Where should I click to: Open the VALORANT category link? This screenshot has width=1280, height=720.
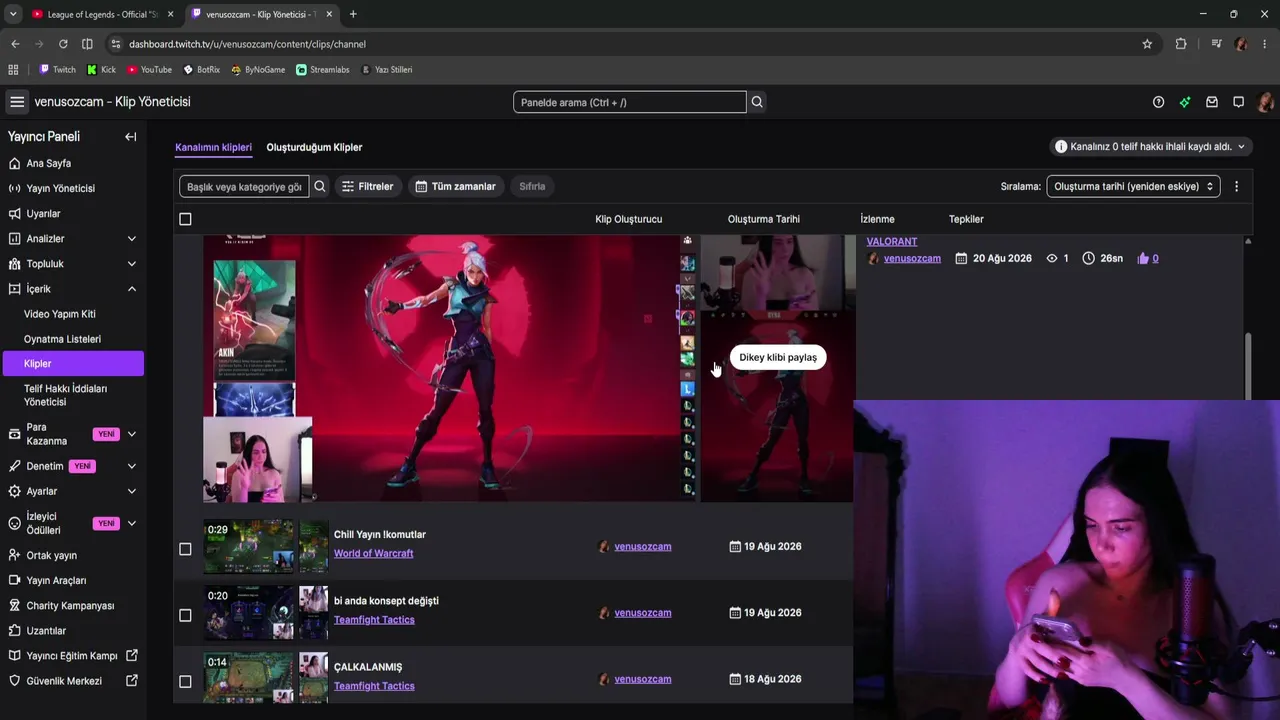[891, 241]
